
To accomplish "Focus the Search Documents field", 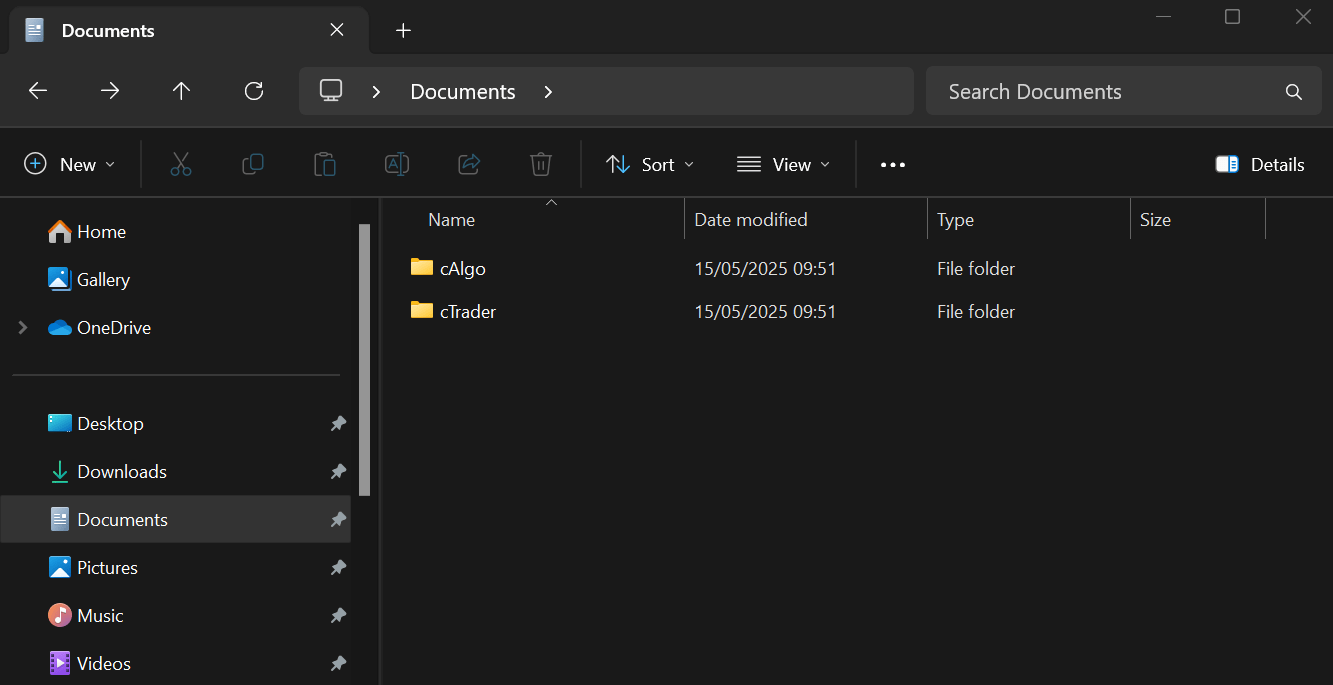I will [x=1124, y=91].
